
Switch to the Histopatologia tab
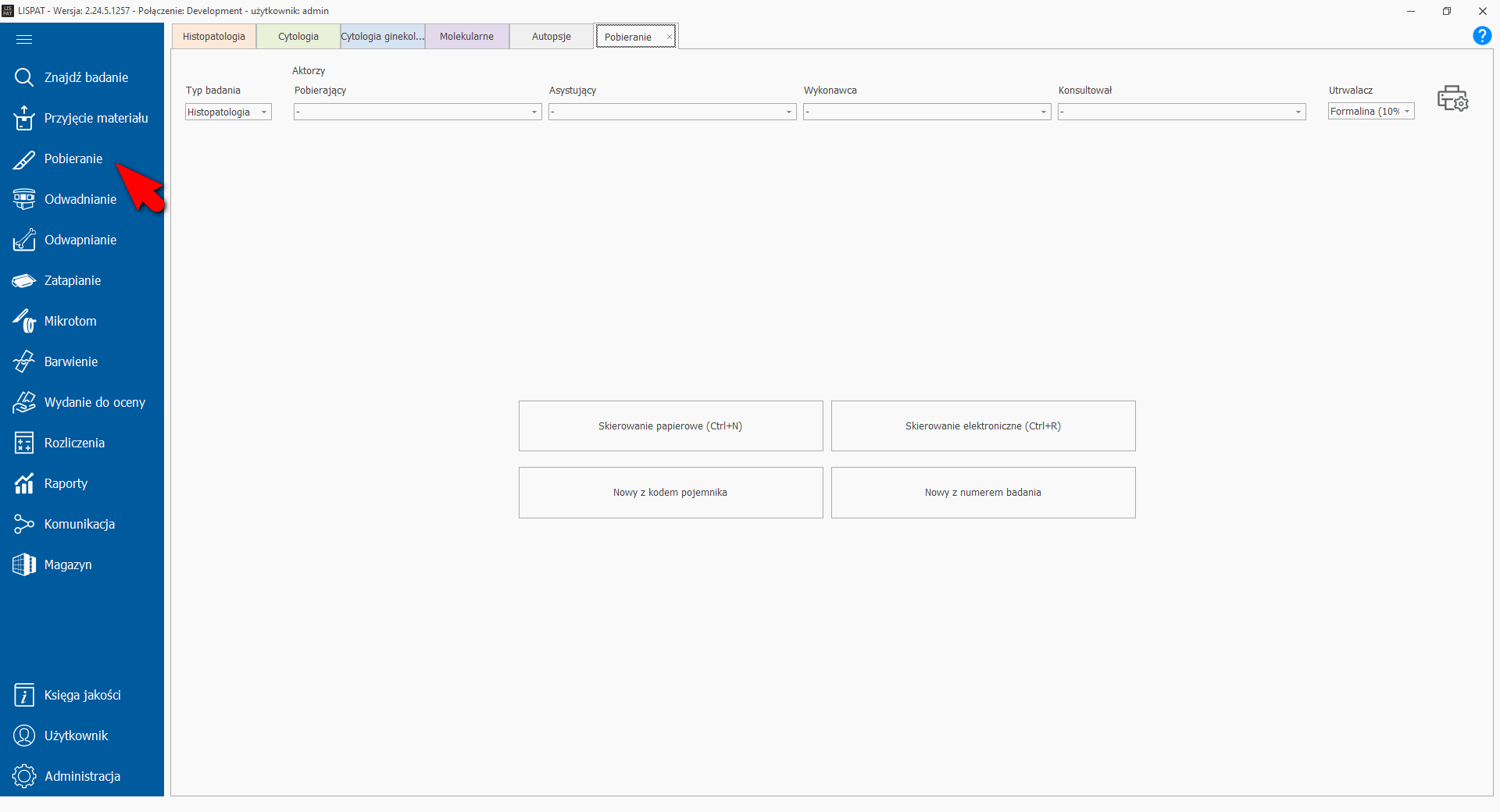(213, 37)
